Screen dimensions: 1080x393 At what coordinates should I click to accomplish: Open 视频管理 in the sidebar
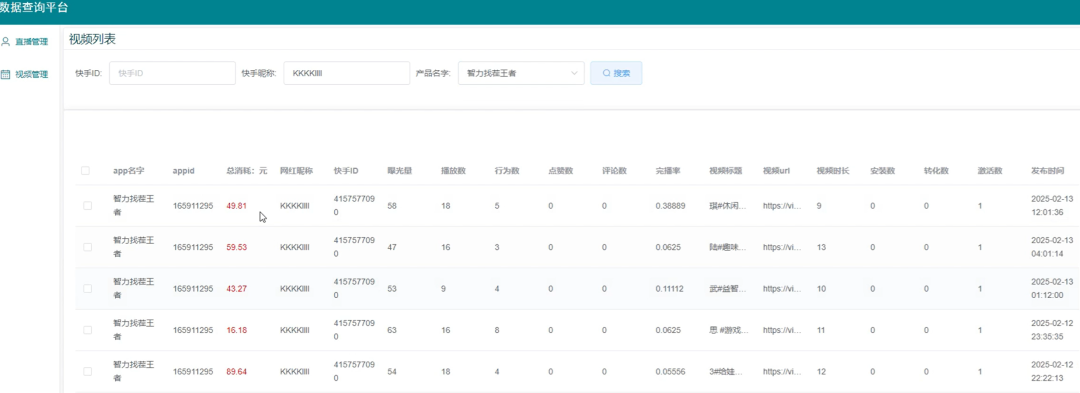coord(31,74)
